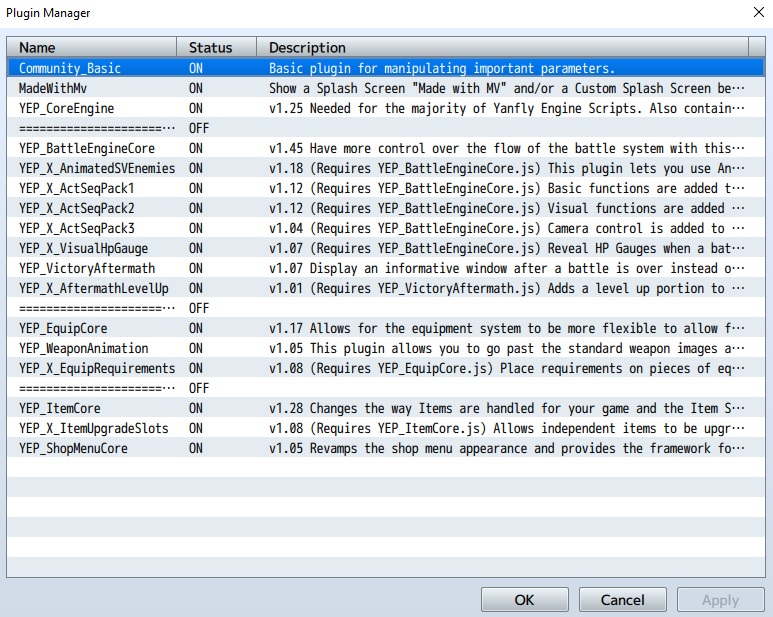This screenshot has height=617, width=773.
Task: Click the ON status of YEP_ShopMenuCore
Action: [x=196, y=448]
